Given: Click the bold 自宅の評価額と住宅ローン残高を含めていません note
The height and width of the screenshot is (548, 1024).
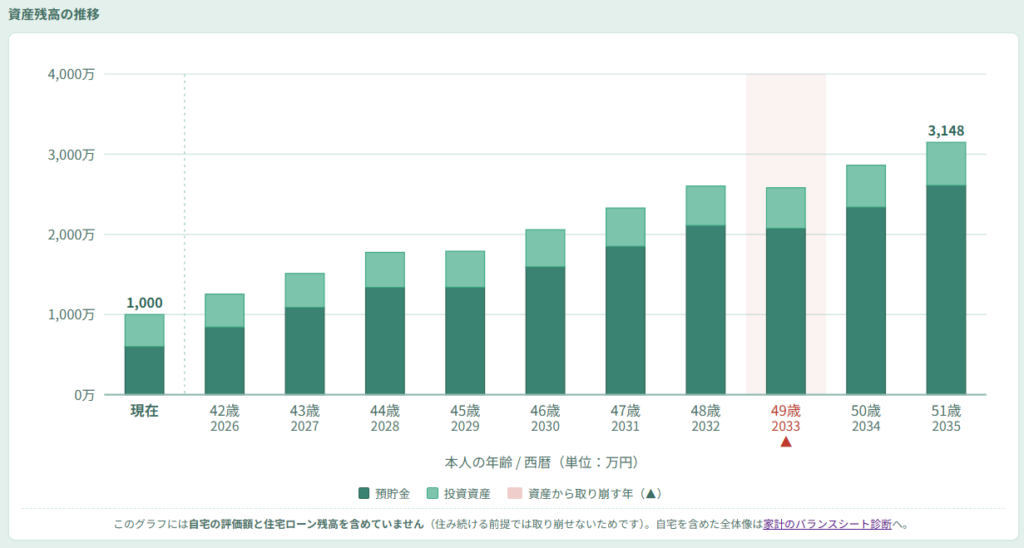Looking at the screenshot, I should 306,524.
